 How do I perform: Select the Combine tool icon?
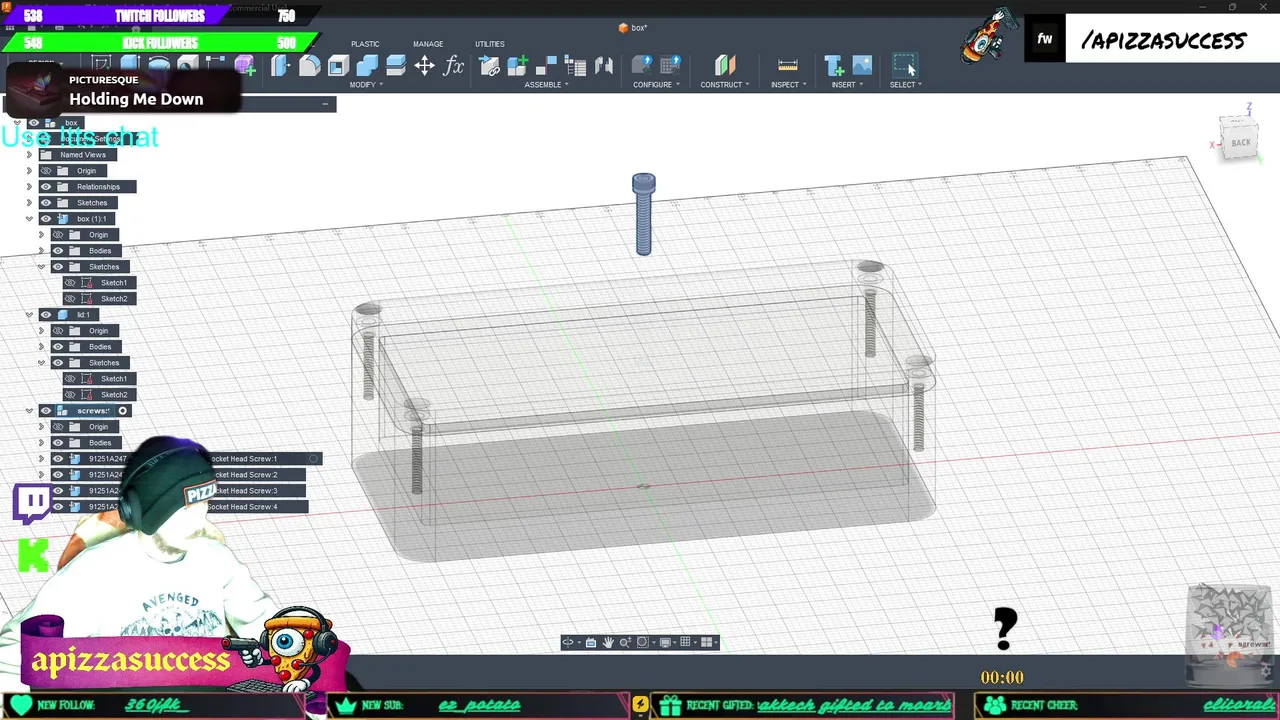367,66
